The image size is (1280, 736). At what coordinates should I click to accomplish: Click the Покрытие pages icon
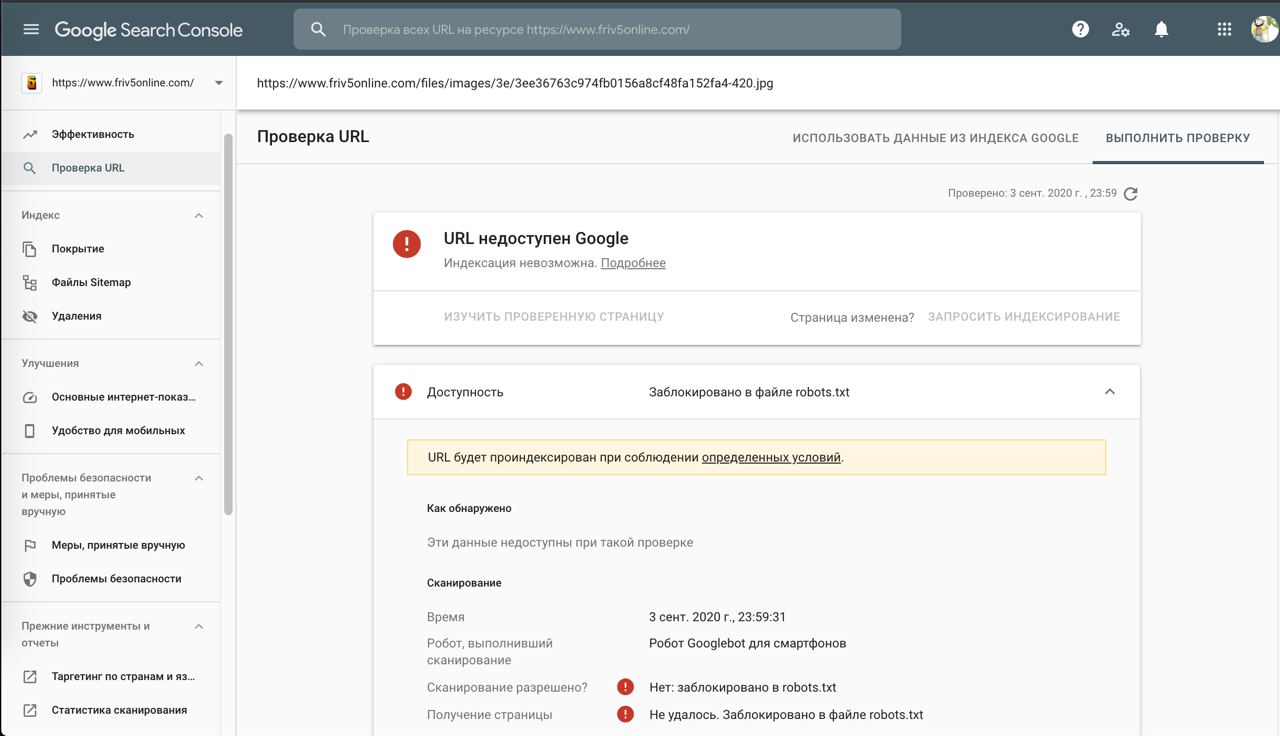(x=30, y=249)
